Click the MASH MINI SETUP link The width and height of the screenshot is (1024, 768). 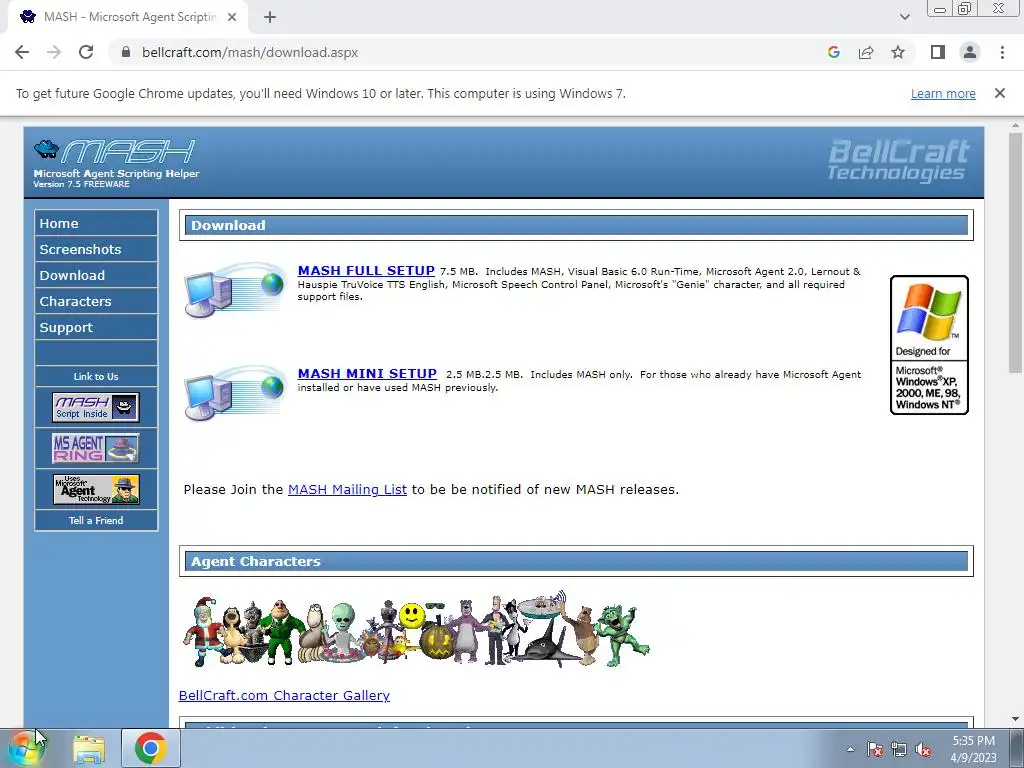click(367, 374)
